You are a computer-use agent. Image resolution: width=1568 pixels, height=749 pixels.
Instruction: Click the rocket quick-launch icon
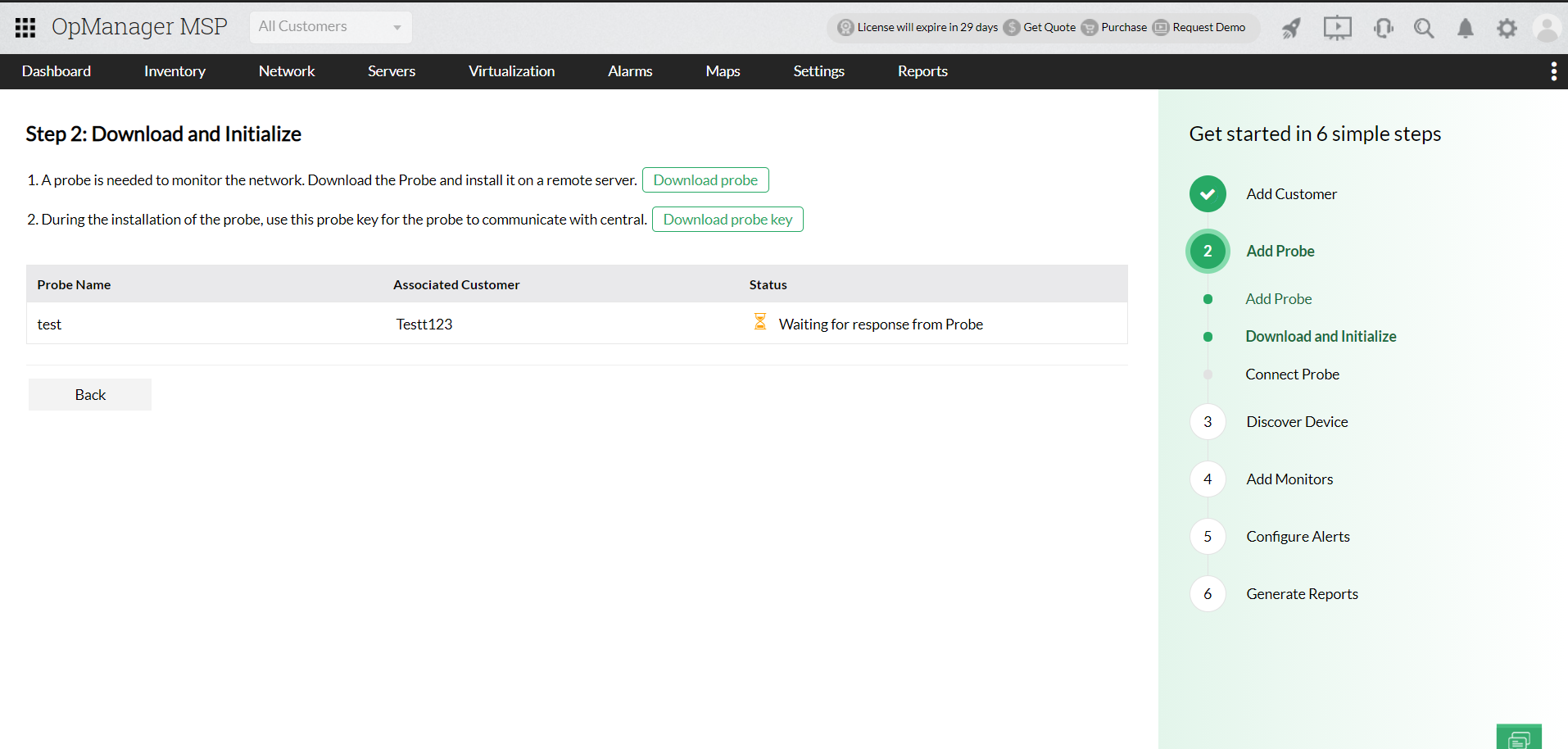pos(1290,28)
